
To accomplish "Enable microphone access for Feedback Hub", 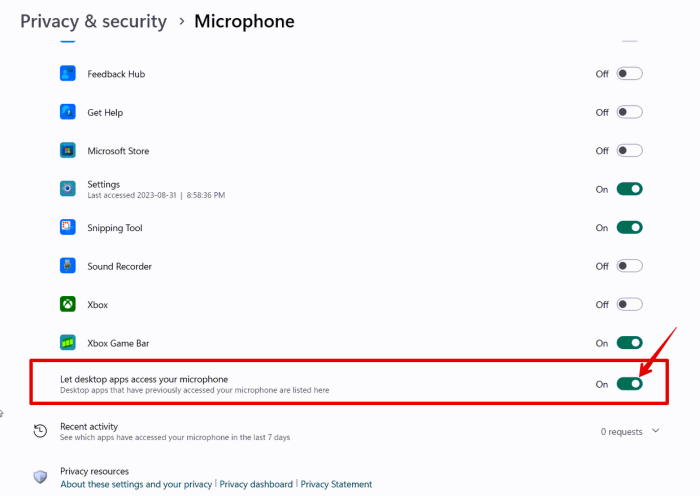I will point(629,74).
